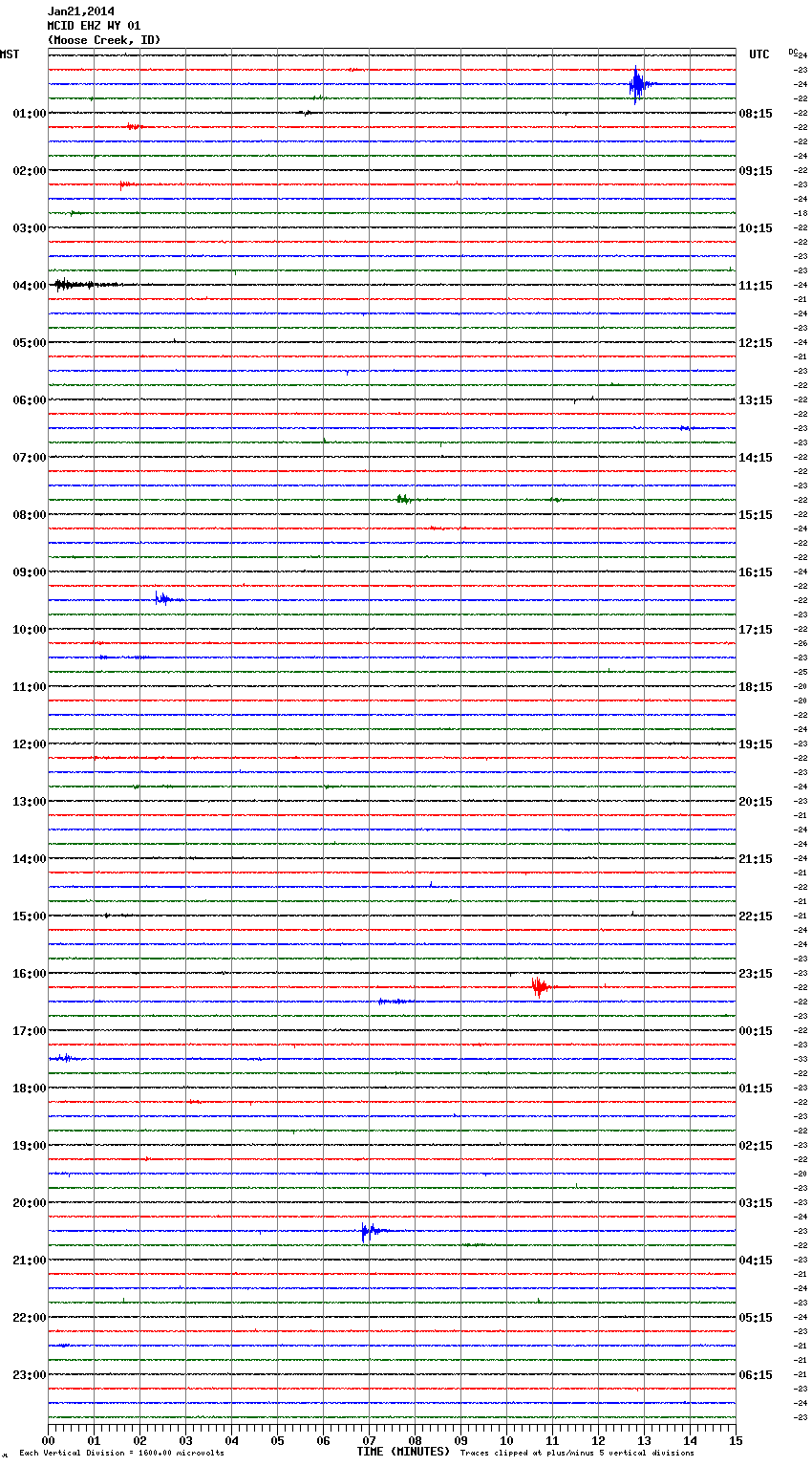Image resolution: width=812 pixels, height=1466 pixels.
Task: Click the '15:15' UTC time label
Action: [x=756, y=514]
